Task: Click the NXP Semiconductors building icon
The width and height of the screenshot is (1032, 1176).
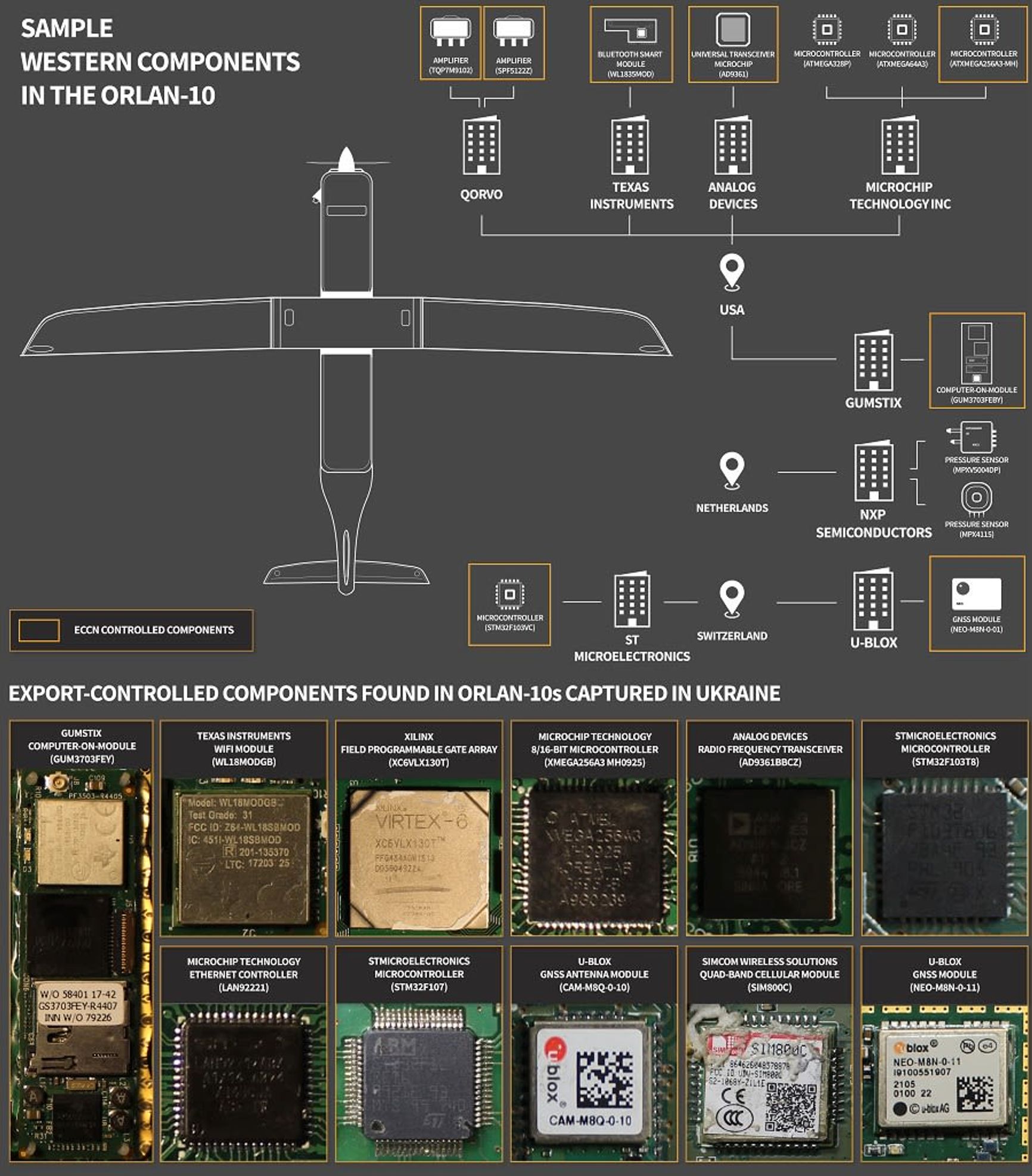Action: [x=875, y=471]
